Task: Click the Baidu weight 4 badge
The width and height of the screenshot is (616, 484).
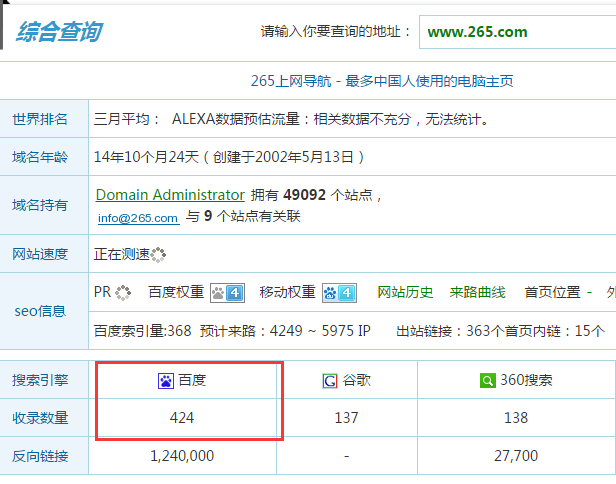Action: click(x=227, y=293)
